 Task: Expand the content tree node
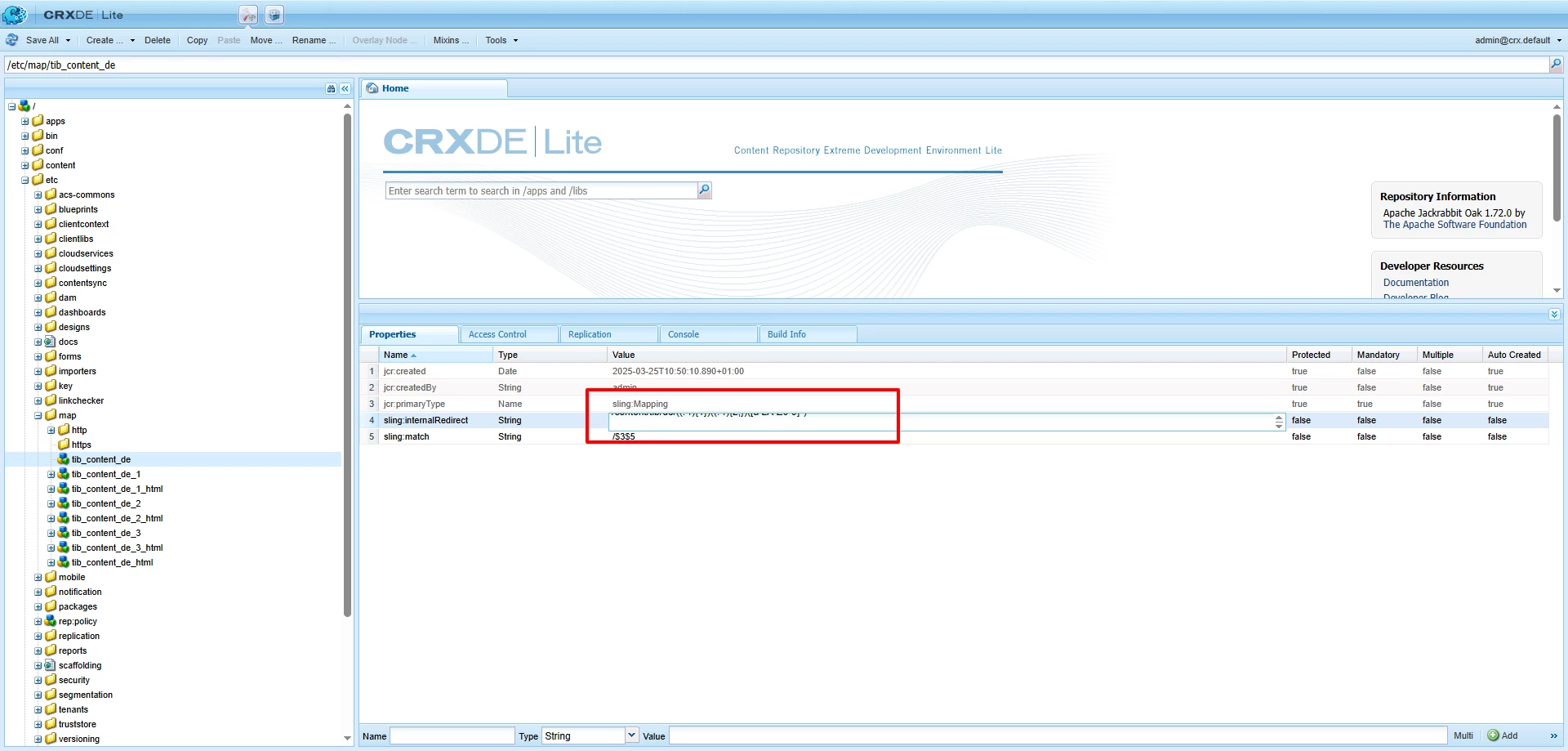coord(25,165)
